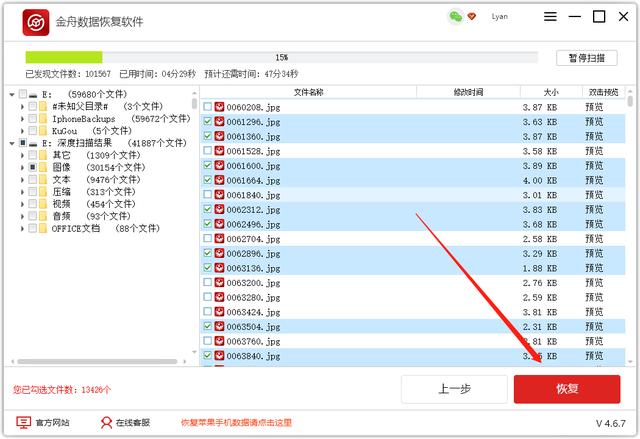Click the WeChat login icon

pos(455,17)
